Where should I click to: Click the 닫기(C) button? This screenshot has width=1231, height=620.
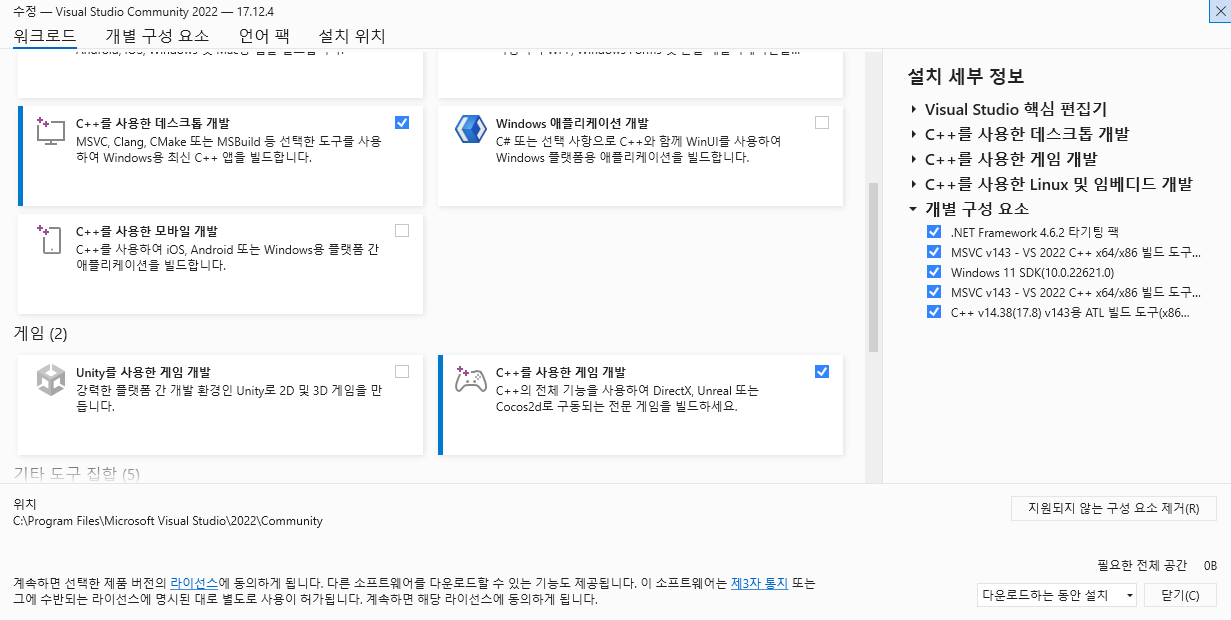click(x=1180, y=595)
